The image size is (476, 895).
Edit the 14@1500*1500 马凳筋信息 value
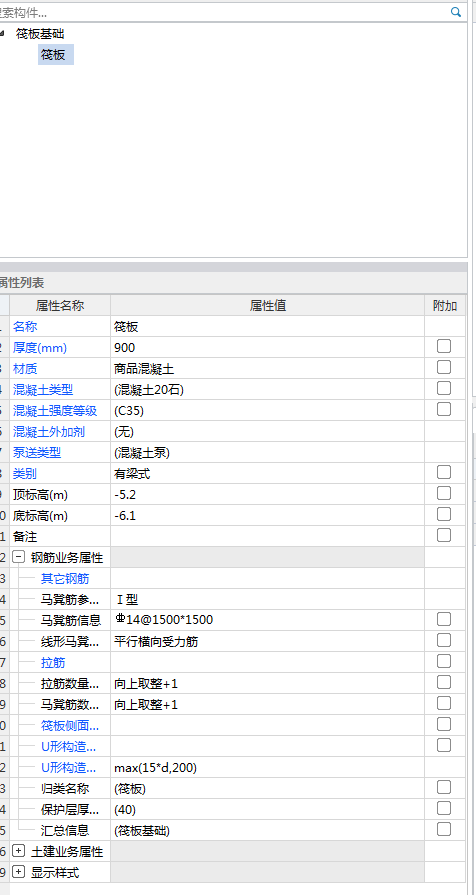(x=267, y=620)
